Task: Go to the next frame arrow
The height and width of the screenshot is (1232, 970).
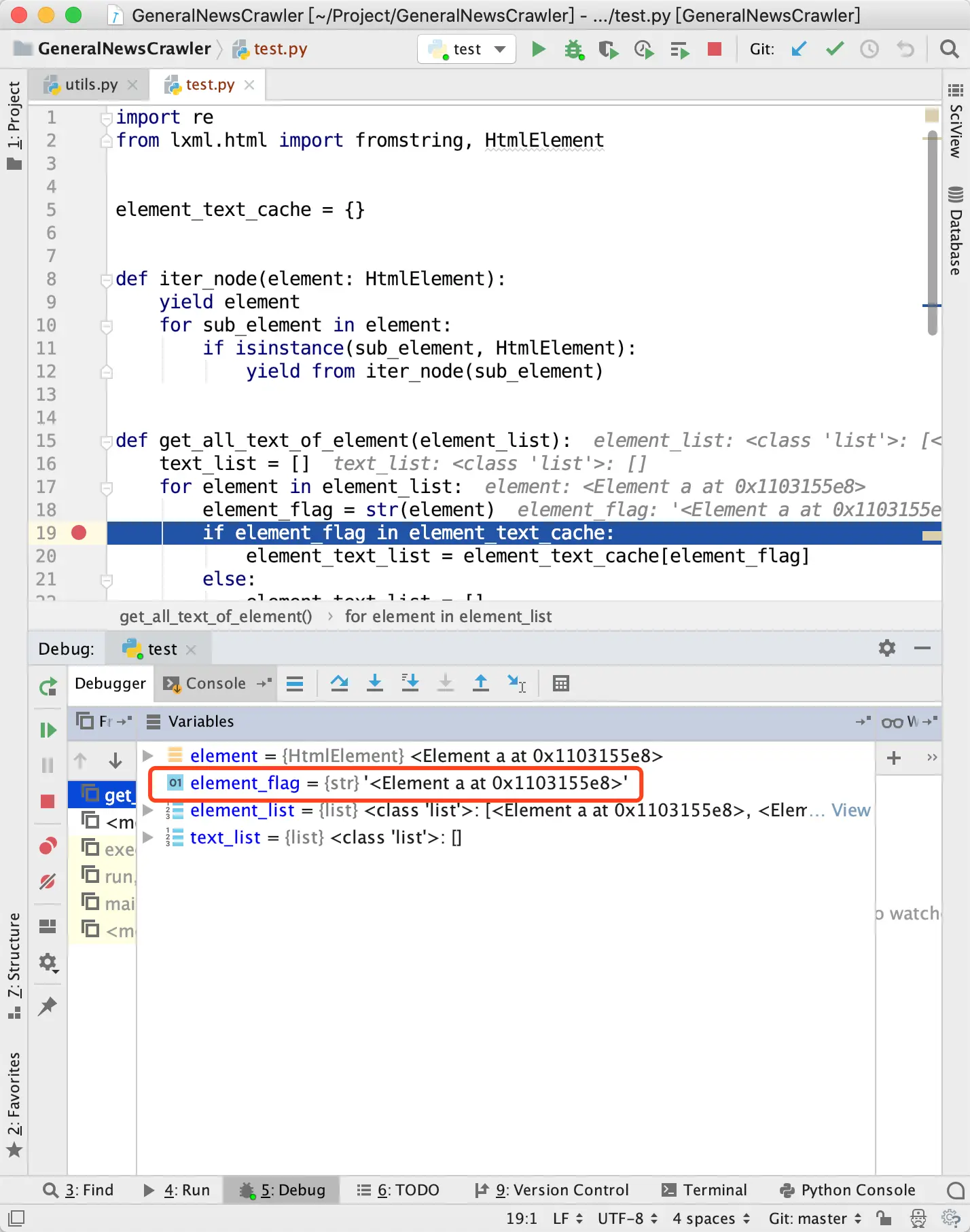Action: pyautogui.click(x=115, y=761)
